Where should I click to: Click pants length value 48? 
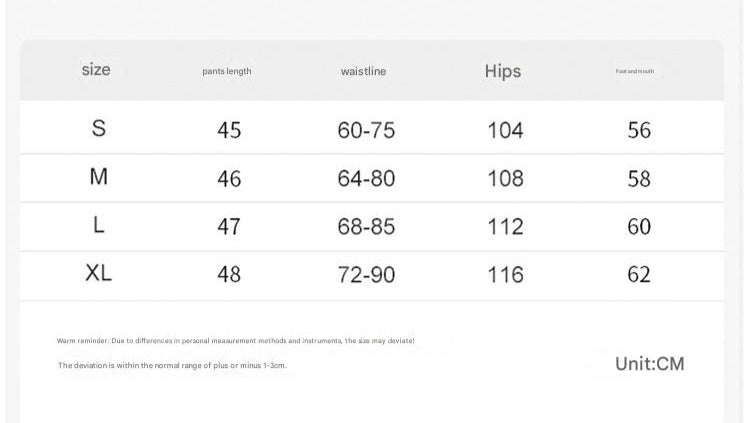229,275
